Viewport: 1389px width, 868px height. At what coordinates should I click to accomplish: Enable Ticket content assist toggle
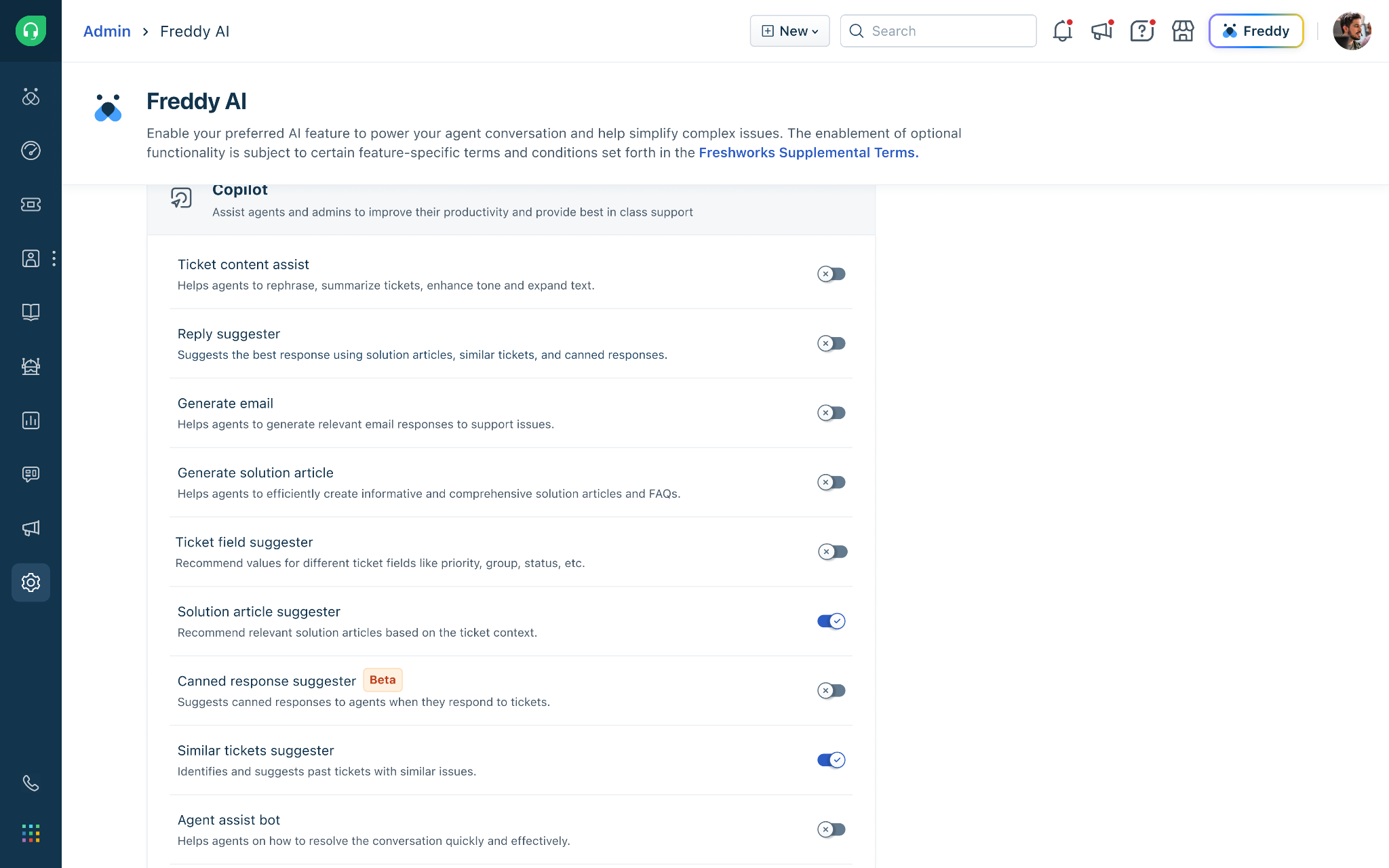tap(832, 274)
